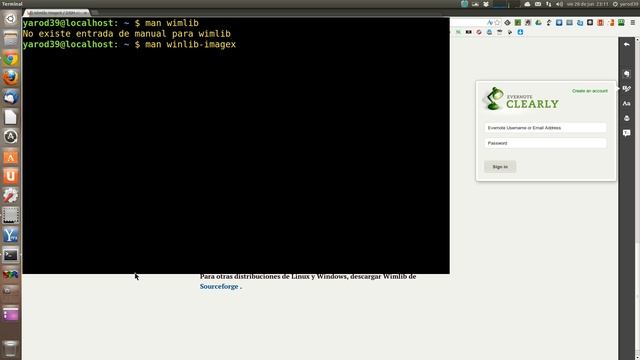Image resolution: width=640 pixels, height=360 pixels.
Task: Open the clock date and time indicator
Action: click(587, 4)
